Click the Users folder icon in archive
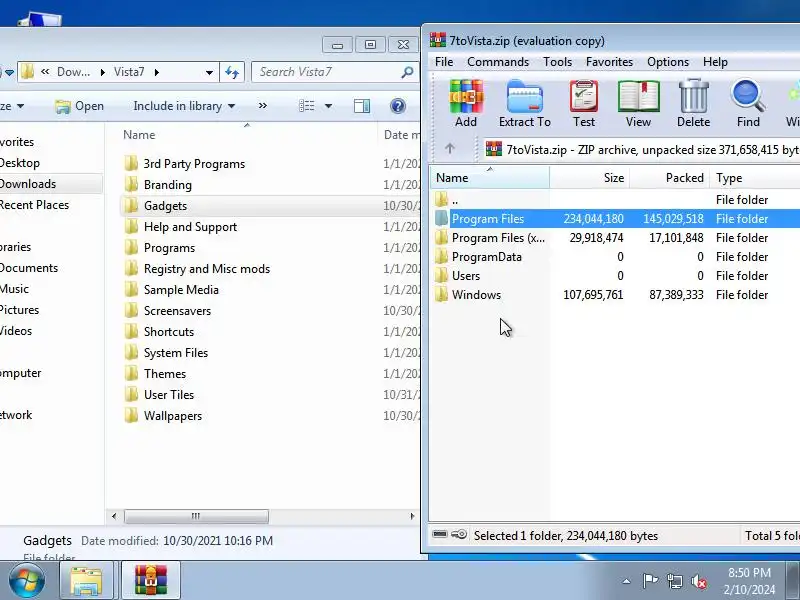The width and height of the screenshot is (800, 600). (x=441, y=276)
